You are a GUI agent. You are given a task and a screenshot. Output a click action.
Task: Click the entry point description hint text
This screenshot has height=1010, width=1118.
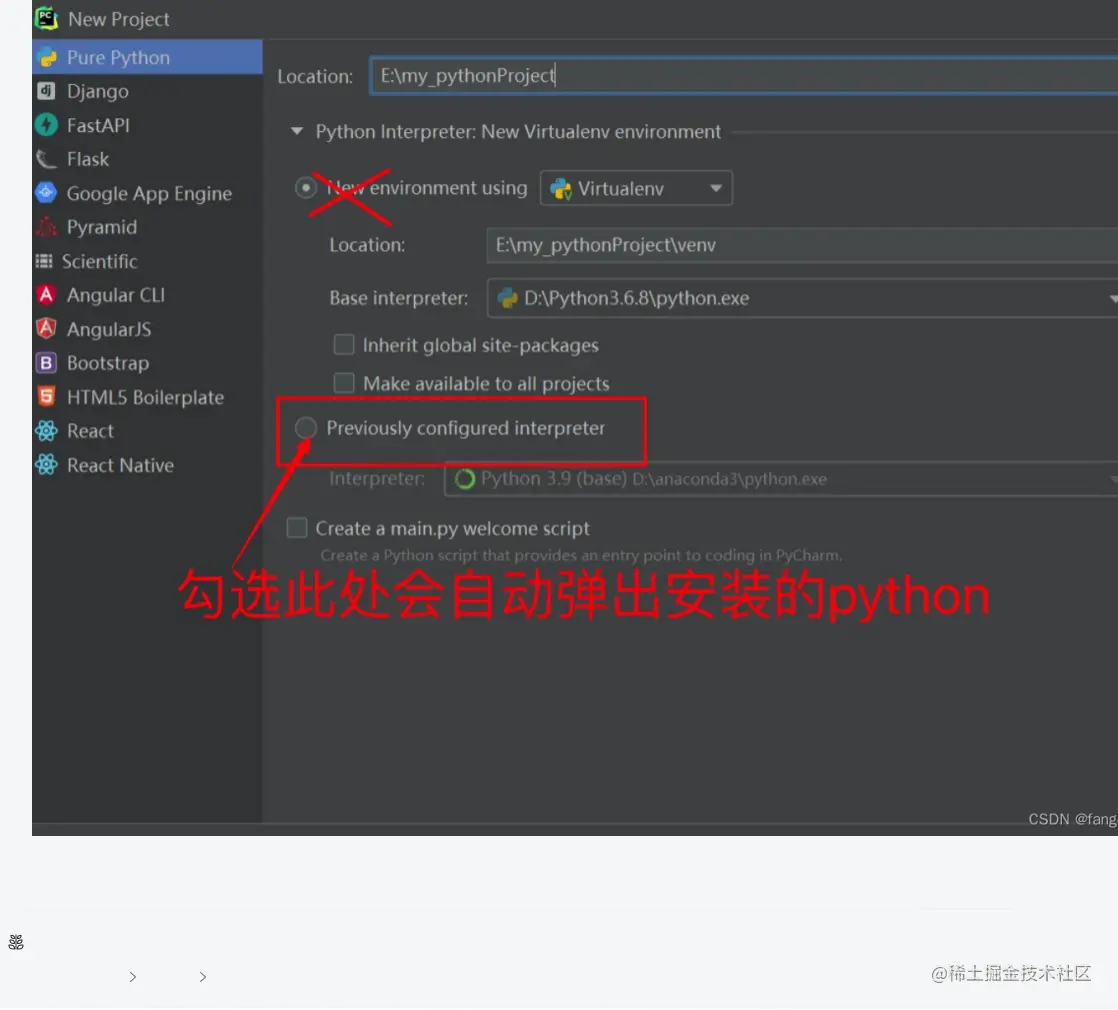tap(581, 555)
